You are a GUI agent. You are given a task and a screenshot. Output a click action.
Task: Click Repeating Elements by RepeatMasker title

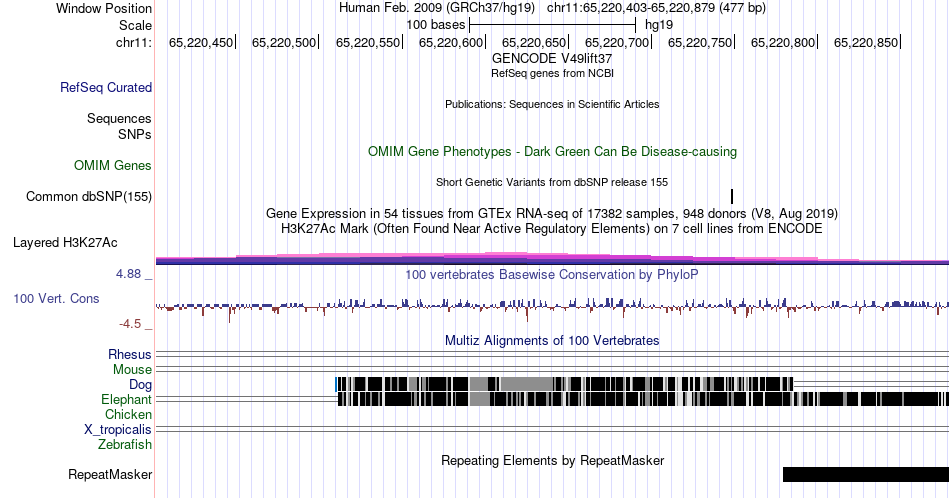[x=553, y=460]
